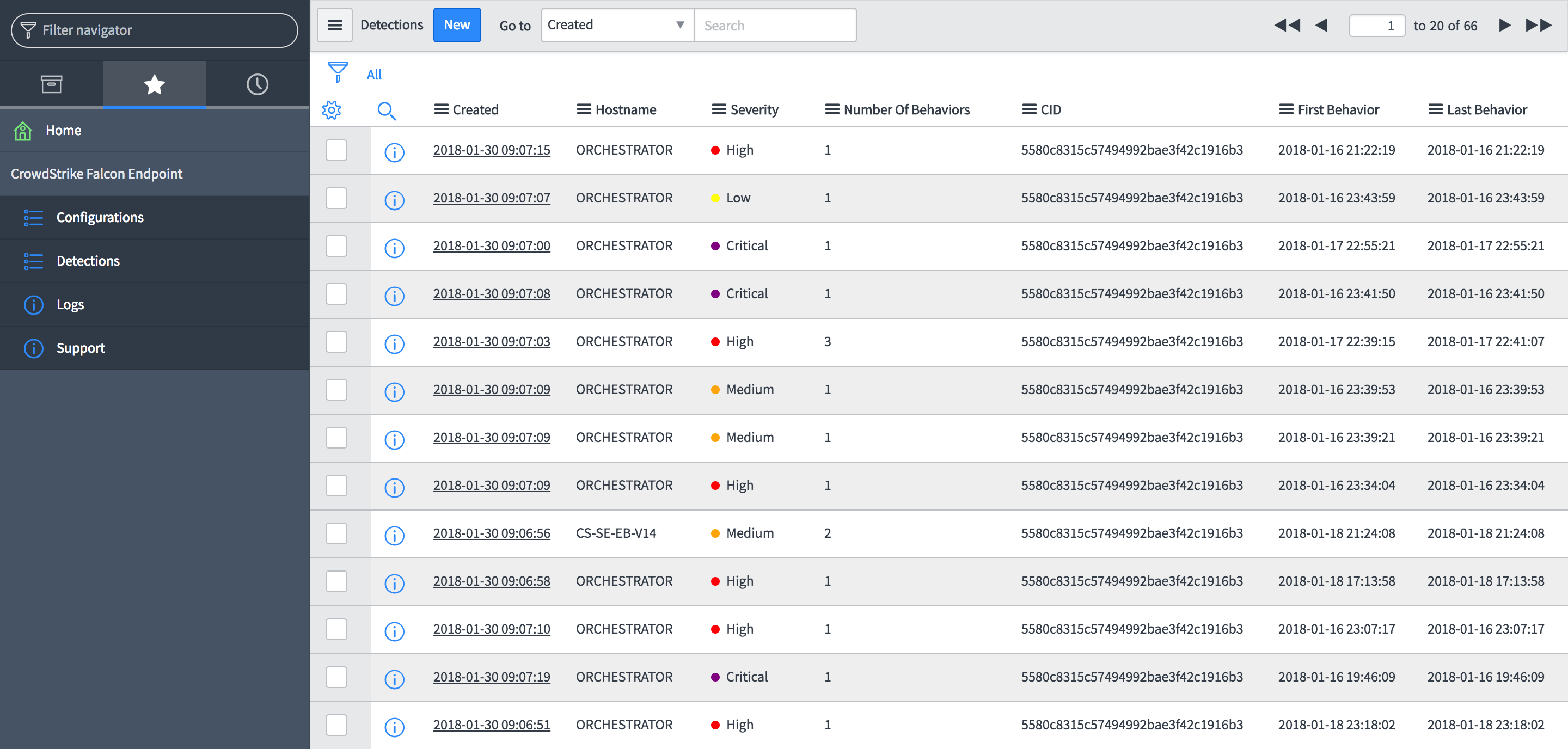Open the filter funnel icon above list
Screen dimensions: 1568x749
[x=338, y=72]
